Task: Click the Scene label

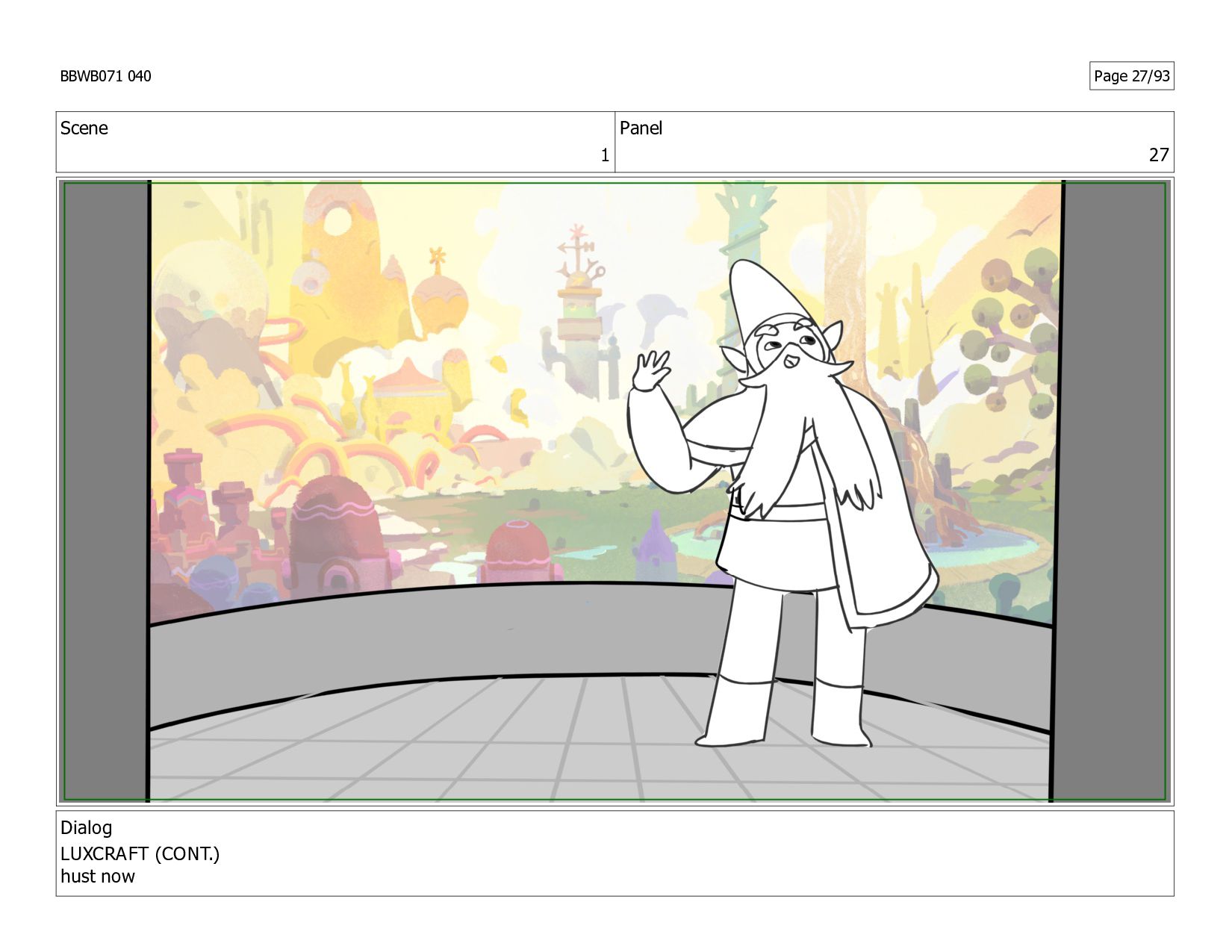Action: pos(84,128)
